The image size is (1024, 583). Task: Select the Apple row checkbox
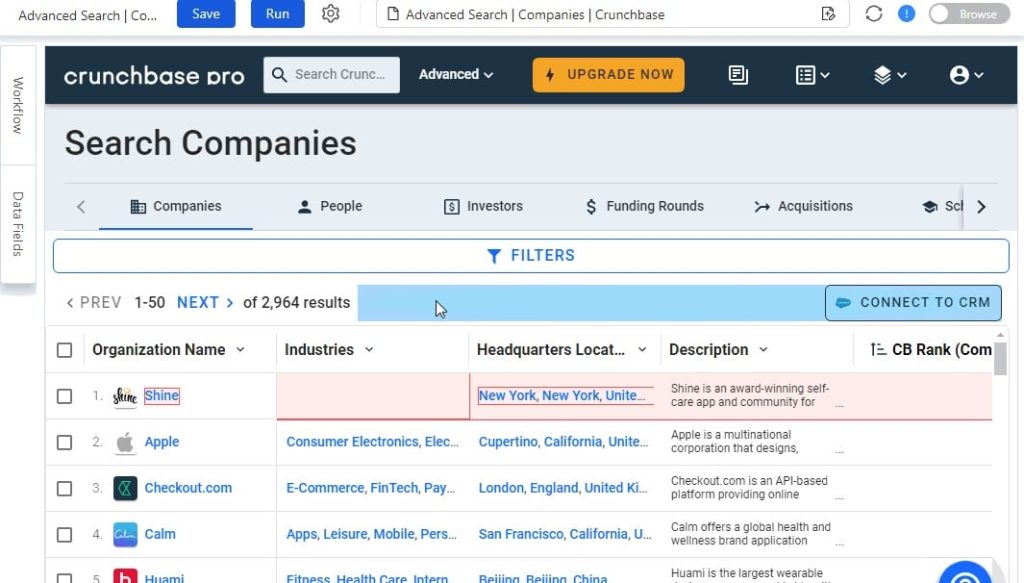(x=65, y=443)
